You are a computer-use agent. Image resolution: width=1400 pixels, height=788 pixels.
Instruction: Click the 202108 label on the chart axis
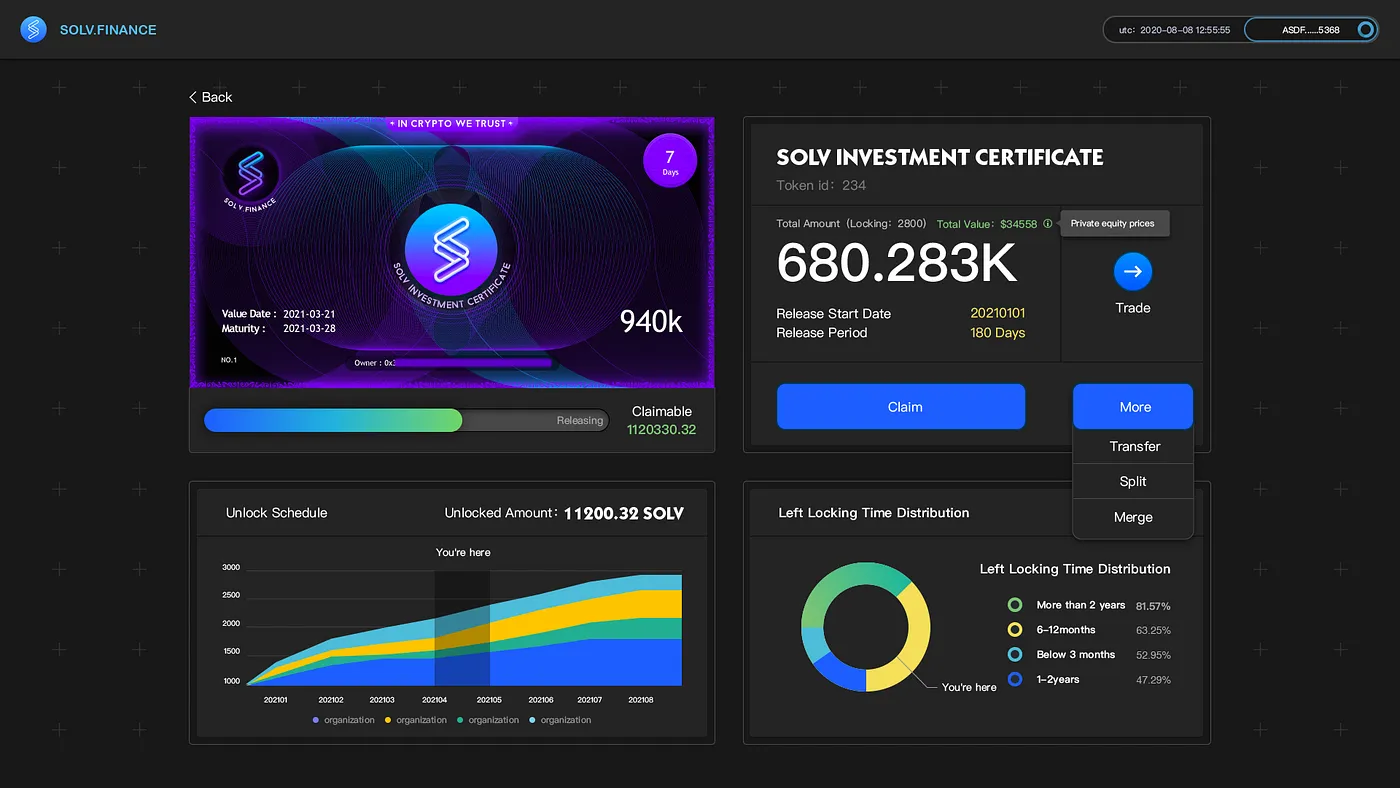[x=641, y=700]
